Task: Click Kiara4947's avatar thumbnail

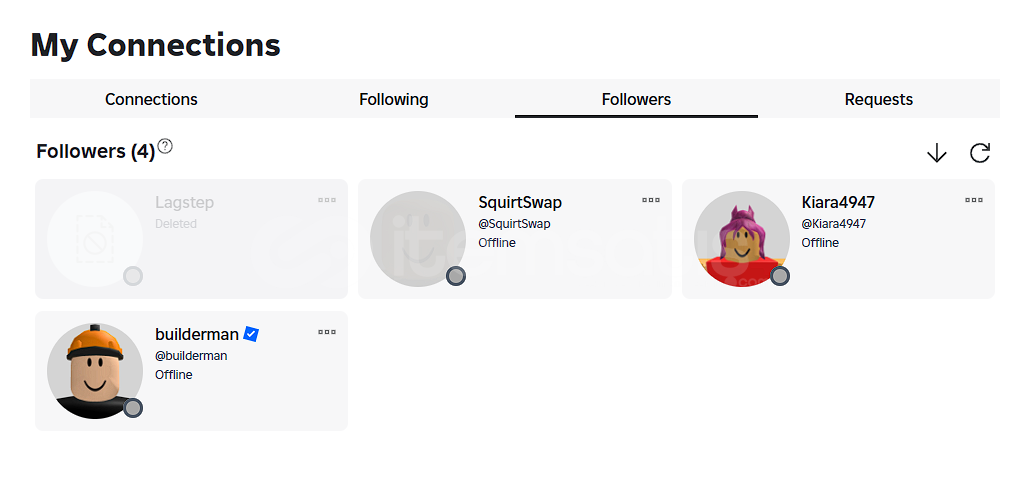Action: point(741,238)
